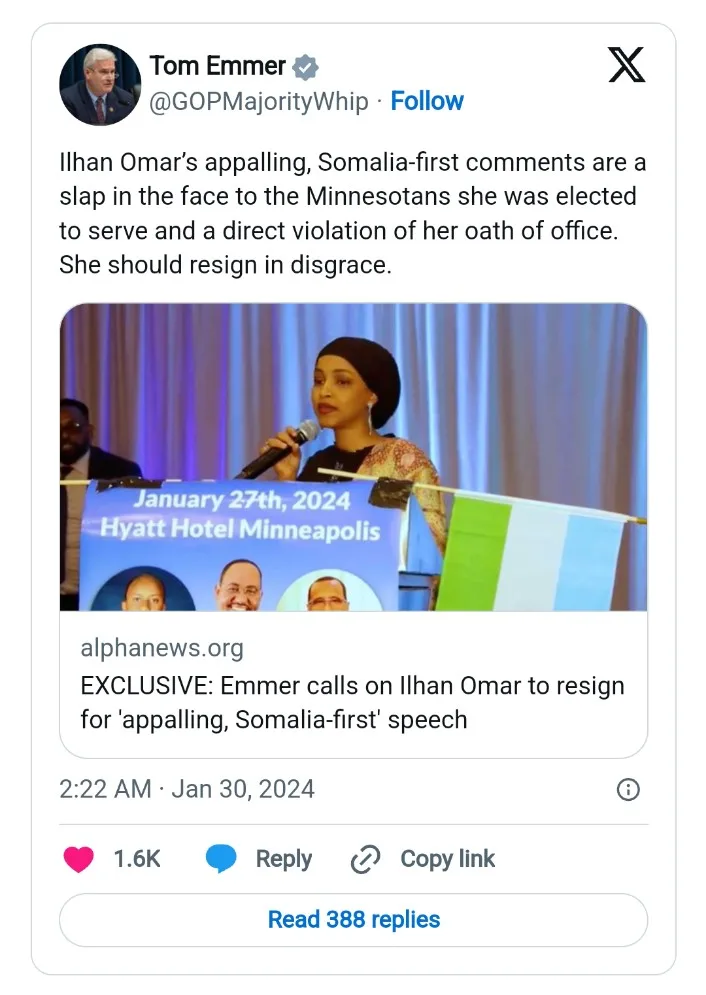Click the X logo icon
The image size is (706, 995).
(x=626, y=65)
